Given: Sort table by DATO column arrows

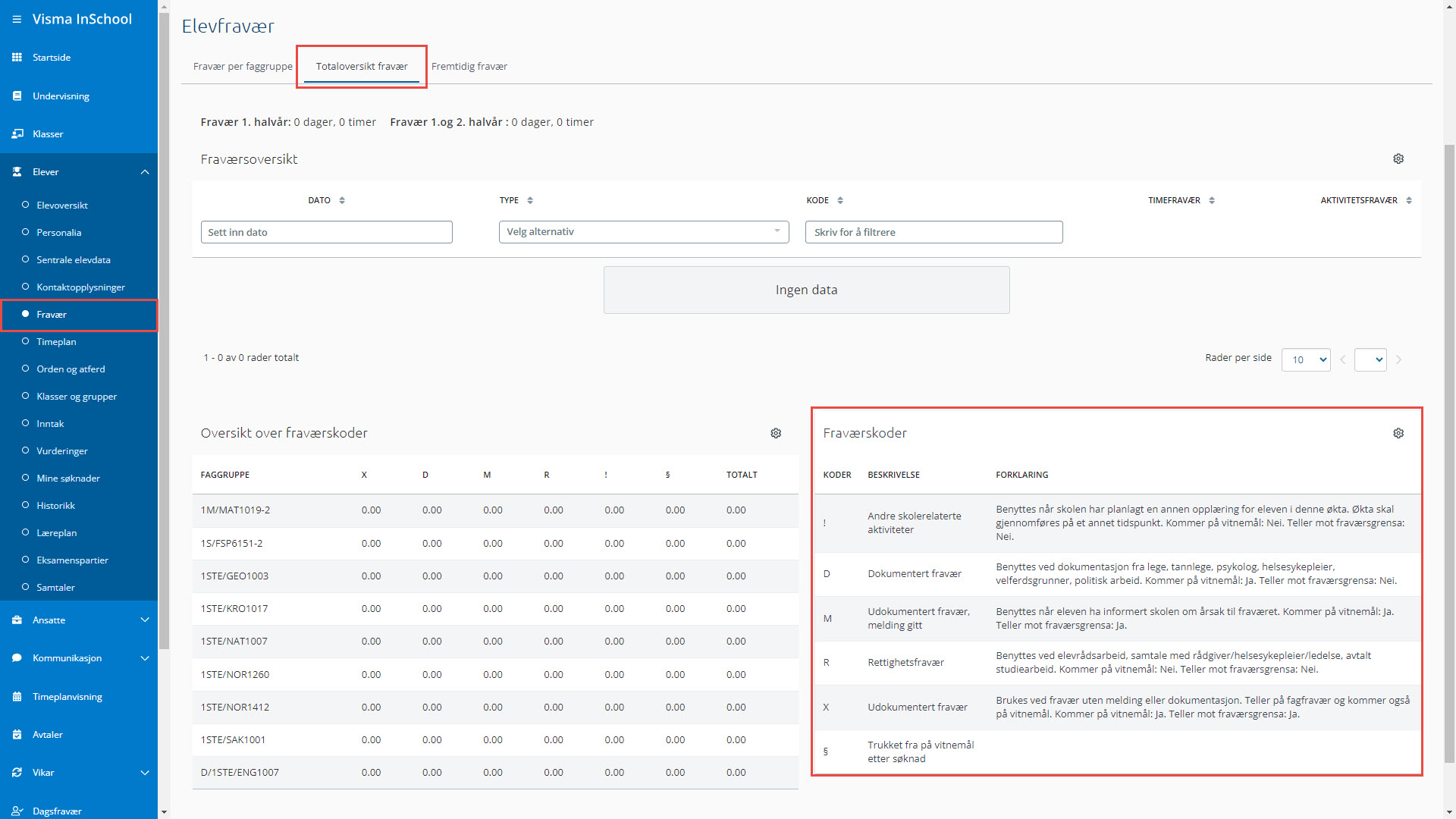Looking at the screenshot, I should pyautogui.click(x=342, y=200).
